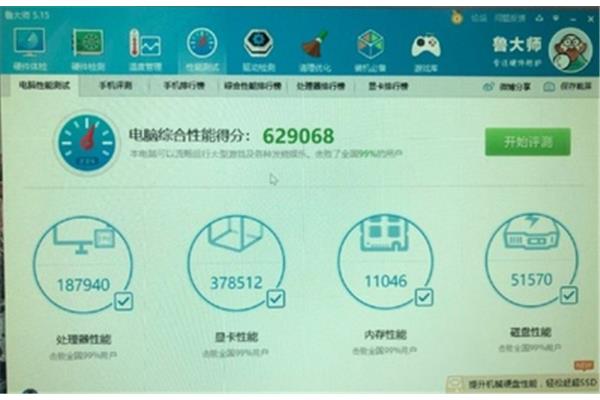Open the 驱动检测 driver detection icon

click(x=258, y=43)
